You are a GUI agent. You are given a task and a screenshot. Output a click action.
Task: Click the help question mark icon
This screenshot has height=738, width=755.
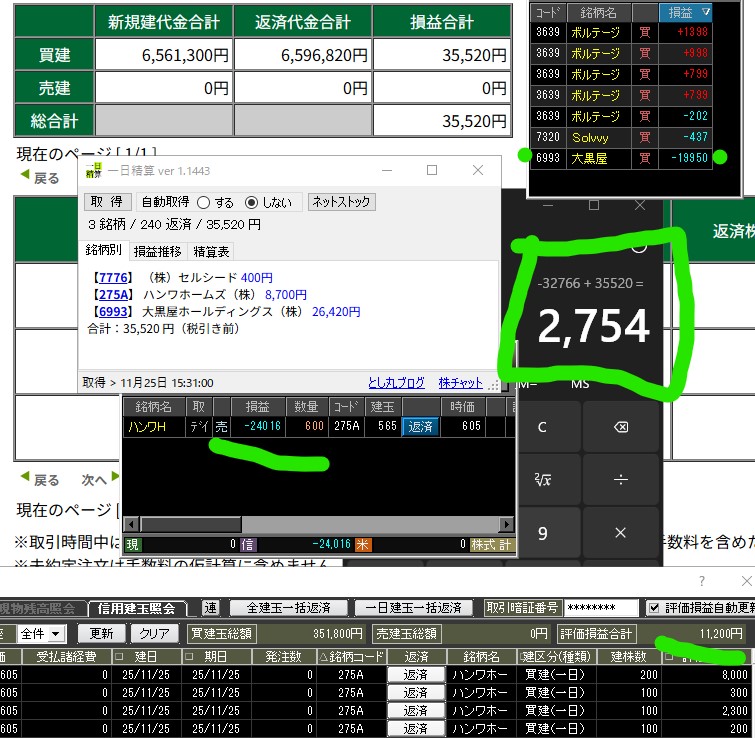click(701, 581)
